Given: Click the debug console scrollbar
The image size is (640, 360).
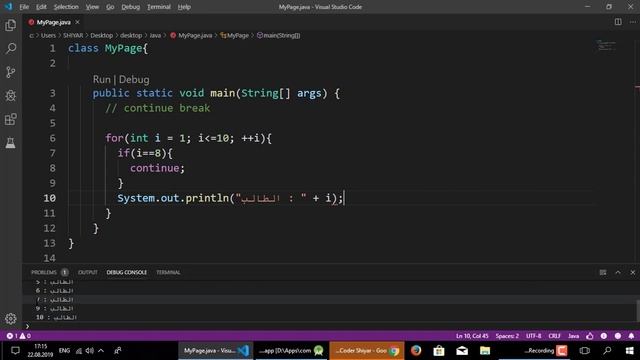Looking at the screenshot, I should 637,311.
